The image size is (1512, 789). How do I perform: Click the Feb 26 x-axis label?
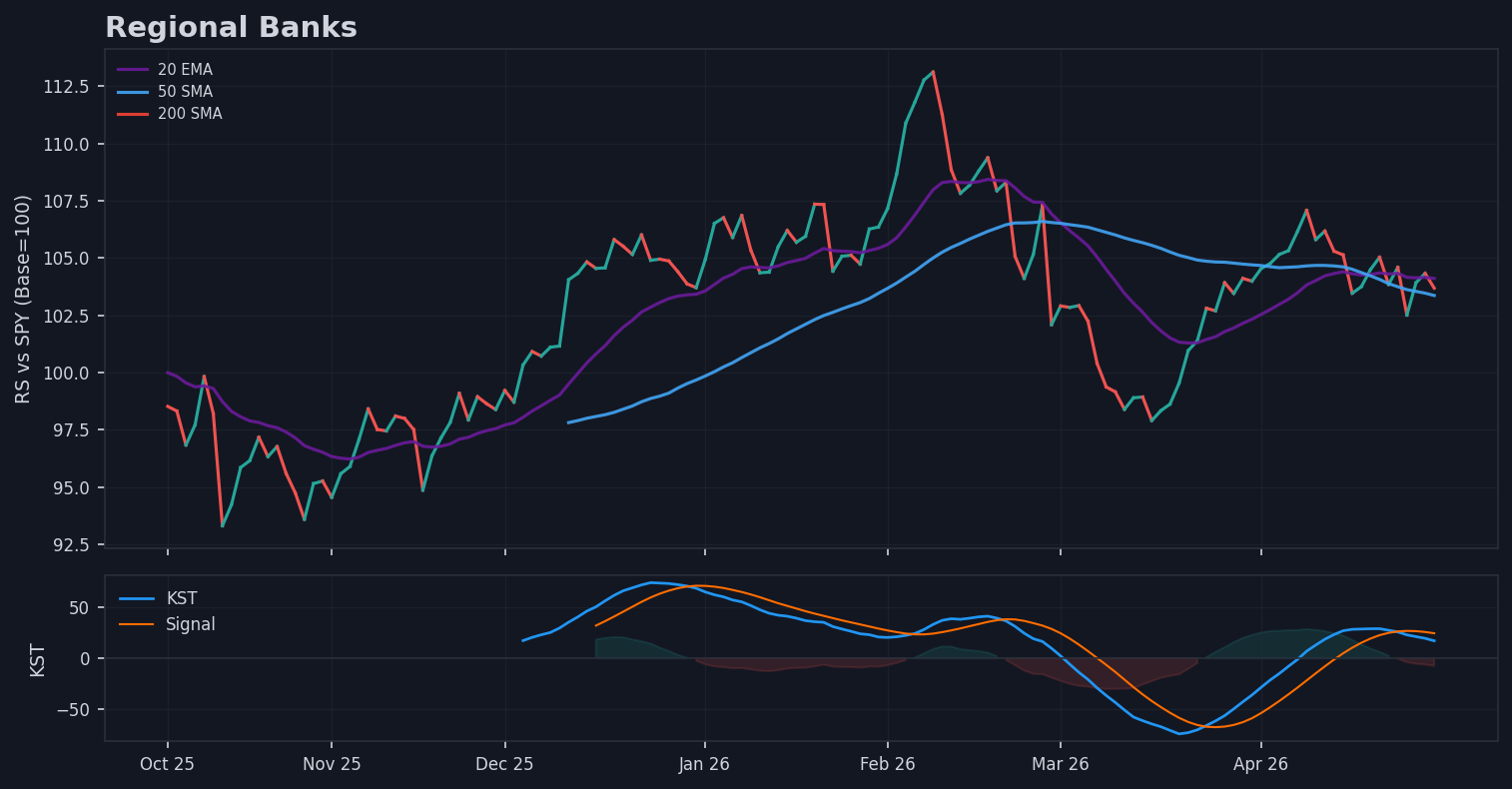(887, 764)
